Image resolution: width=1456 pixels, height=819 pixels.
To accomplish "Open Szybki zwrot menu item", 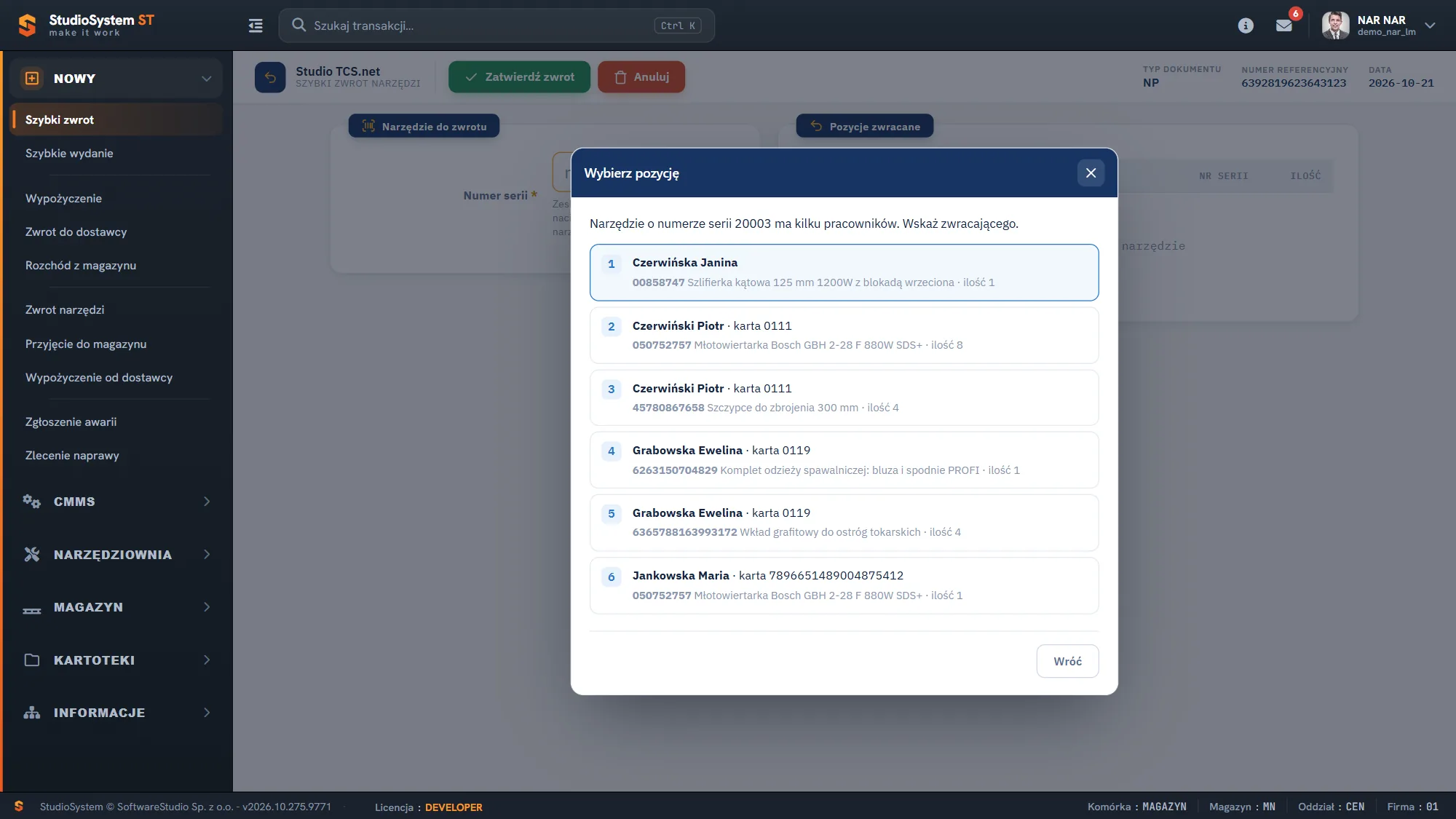I will pyautogui.click(x=116, y=120).
